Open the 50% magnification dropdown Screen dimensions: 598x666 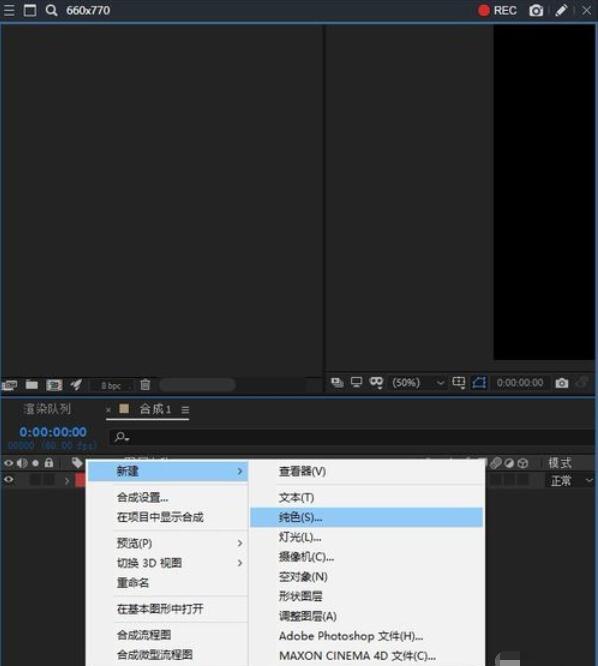[x=418, y=383]
